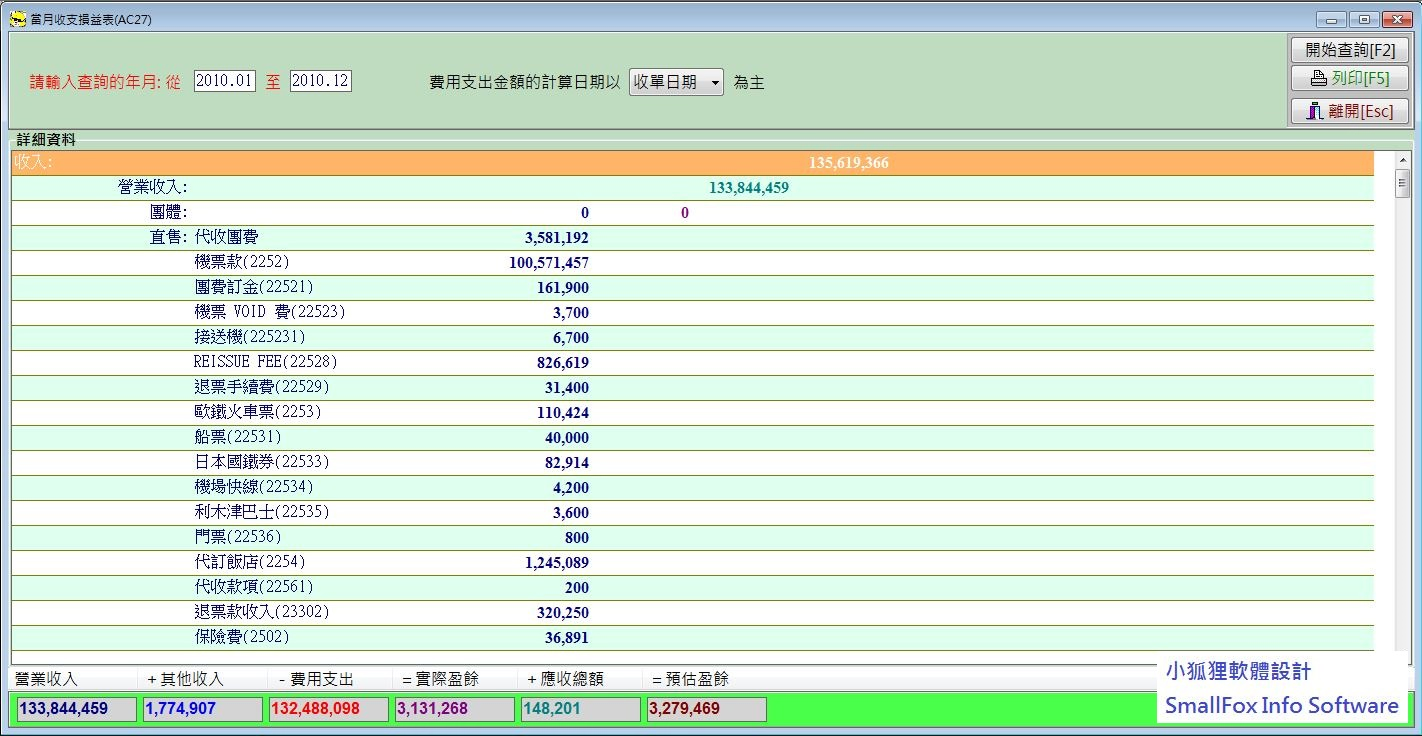Select the 船票(22531) row
This screenshot has width=1422, height=736.
pos(692,438)
